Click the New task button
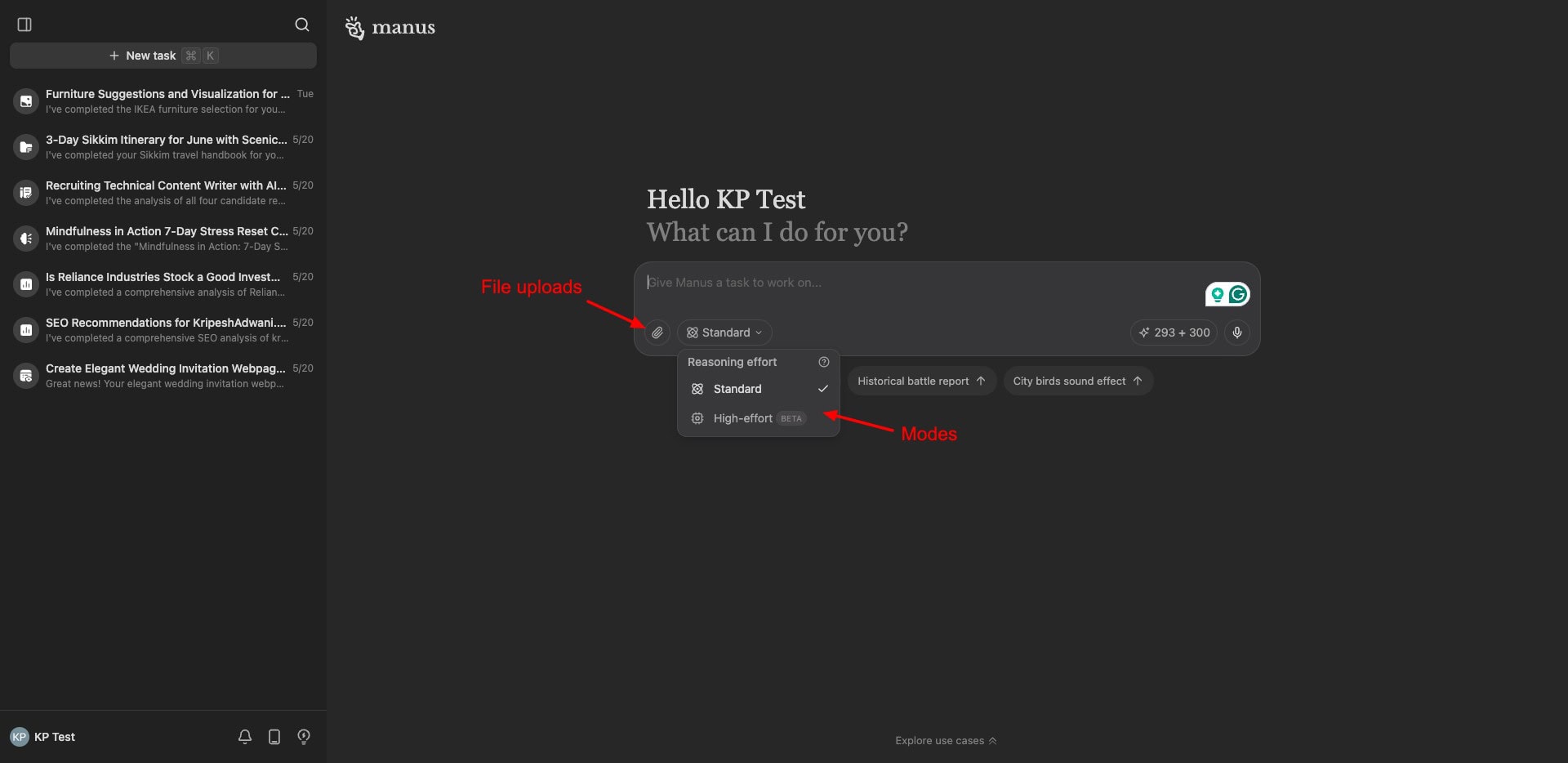 coord(163,56)
